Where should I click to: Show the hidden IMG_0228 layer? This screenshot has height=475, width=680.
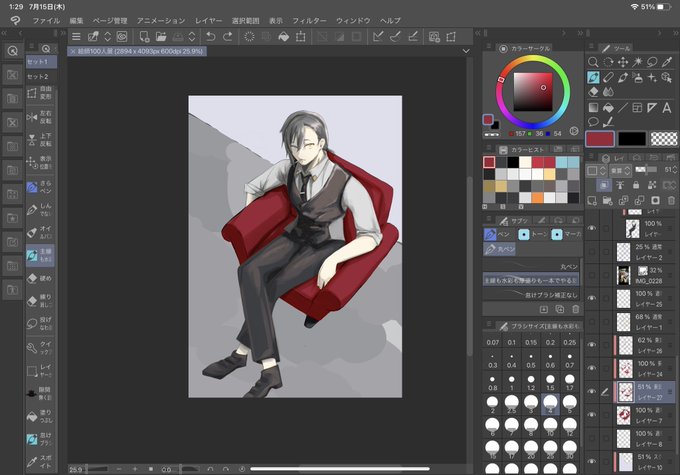click(x=592, y=275)
